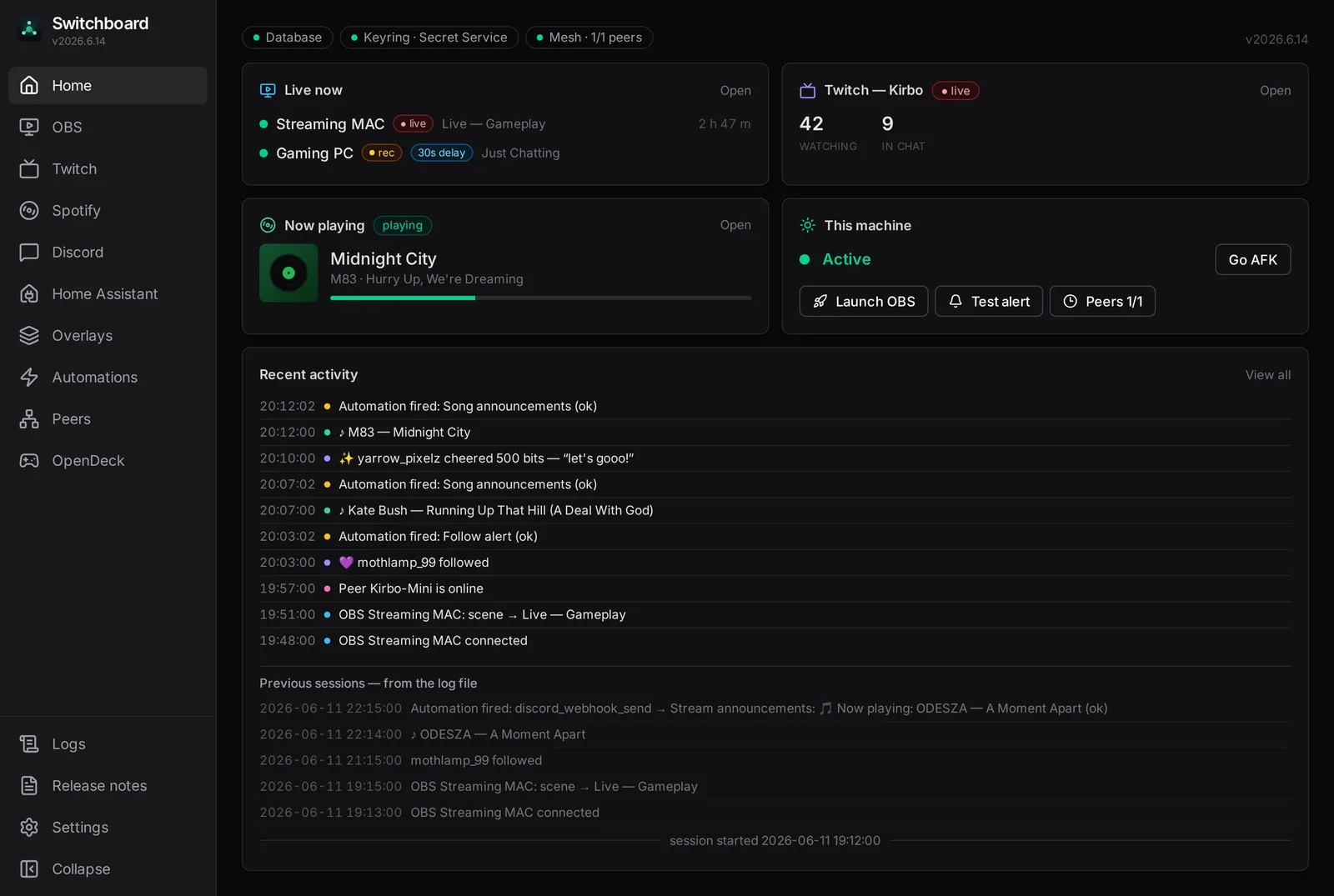Click the Kate Bush Running Up That Hill entry
This screenshot has width=1334, height=896.
[775, 510]
